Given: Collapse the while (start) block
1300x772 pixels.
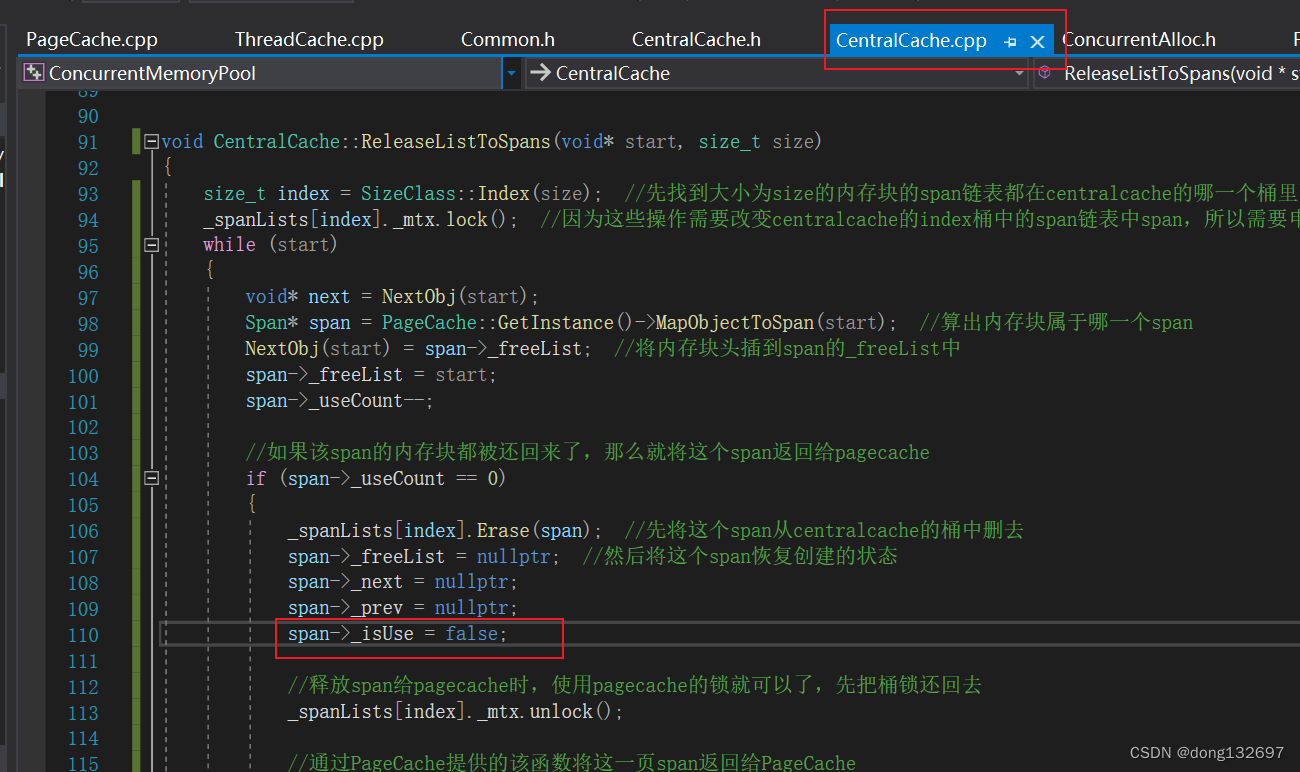Looking at the screenshot, I should 151,245.
